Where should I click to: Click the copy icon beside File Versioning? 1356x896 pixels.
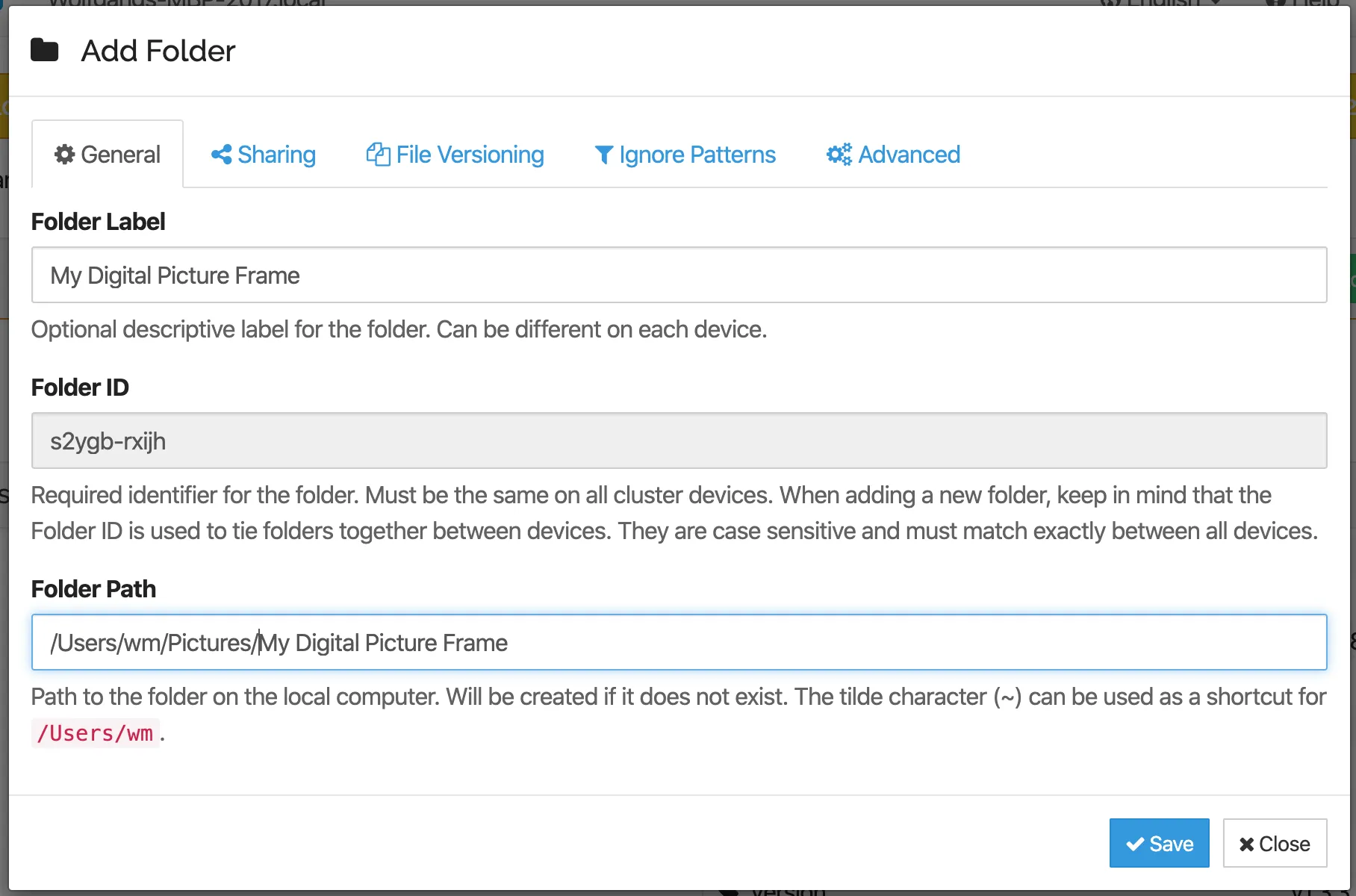pyautogui.click(x=378, y=155)
